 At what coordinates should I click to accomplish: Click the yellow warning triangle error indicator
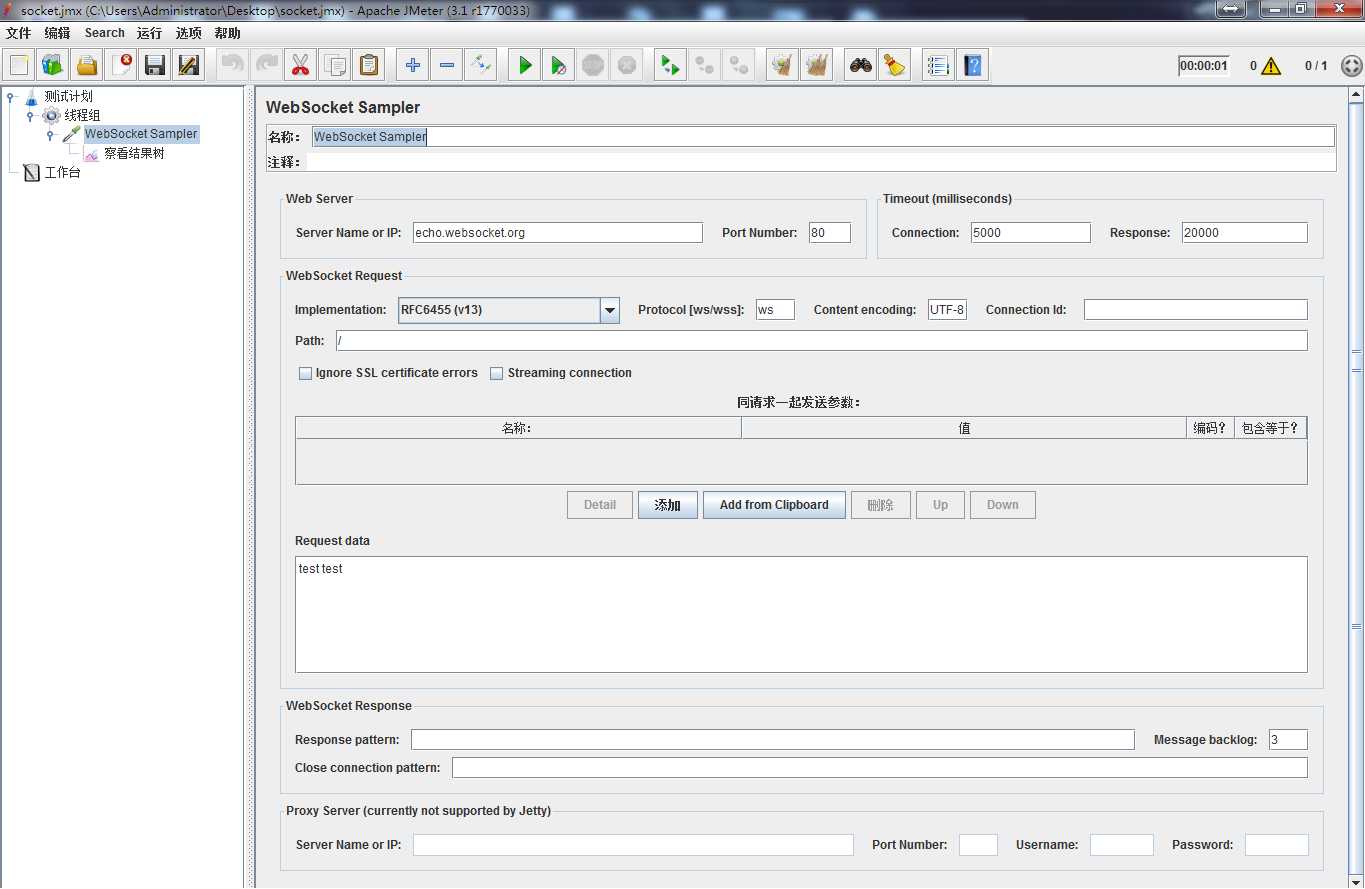[1270, 66]
